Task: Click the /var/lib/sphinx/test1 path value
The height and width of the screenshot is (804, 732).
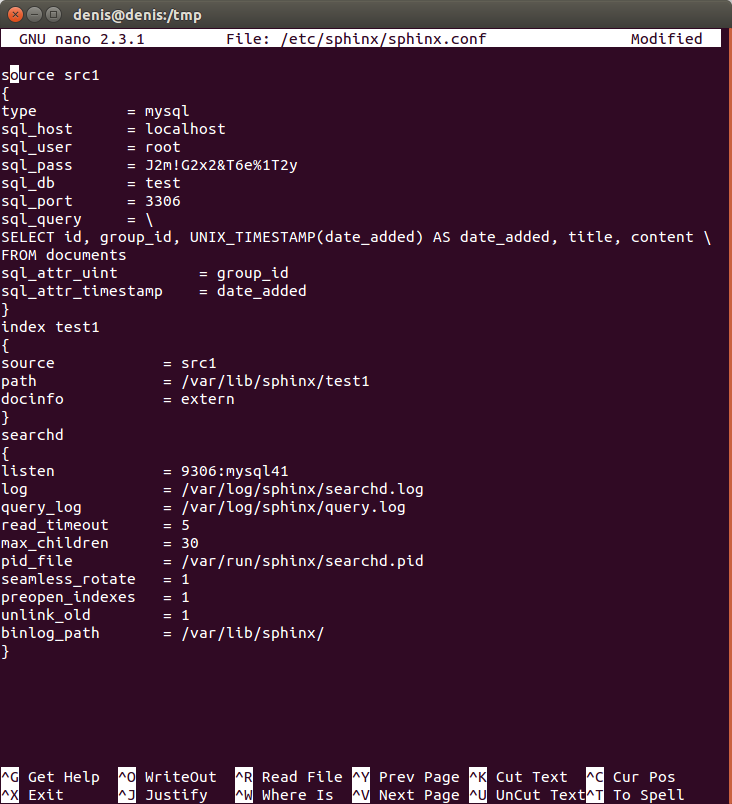Action: pyautogui.click(x=275, y=381)
